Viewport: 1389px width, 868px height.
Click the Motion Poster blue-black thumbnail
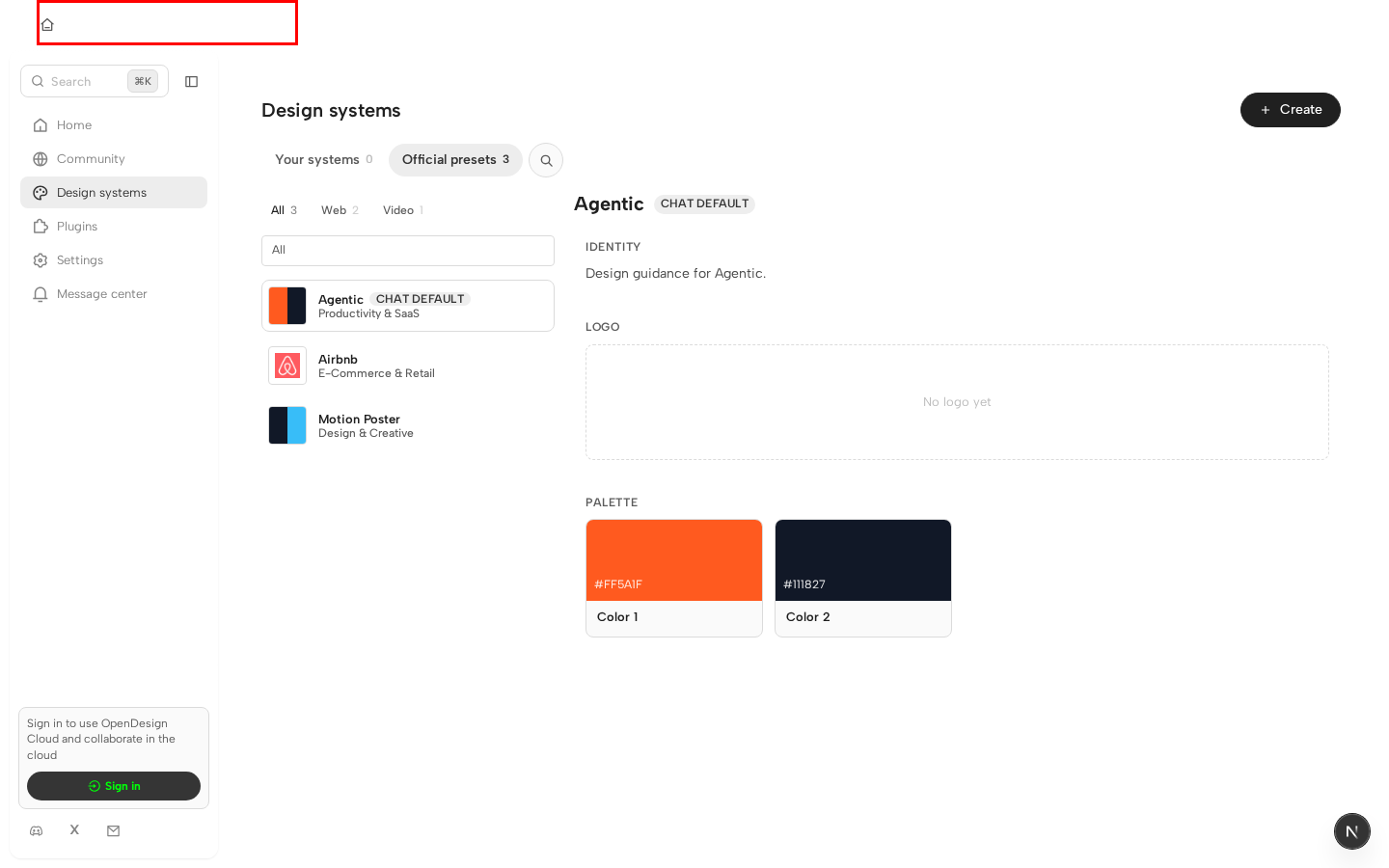(x=287, y=425)
